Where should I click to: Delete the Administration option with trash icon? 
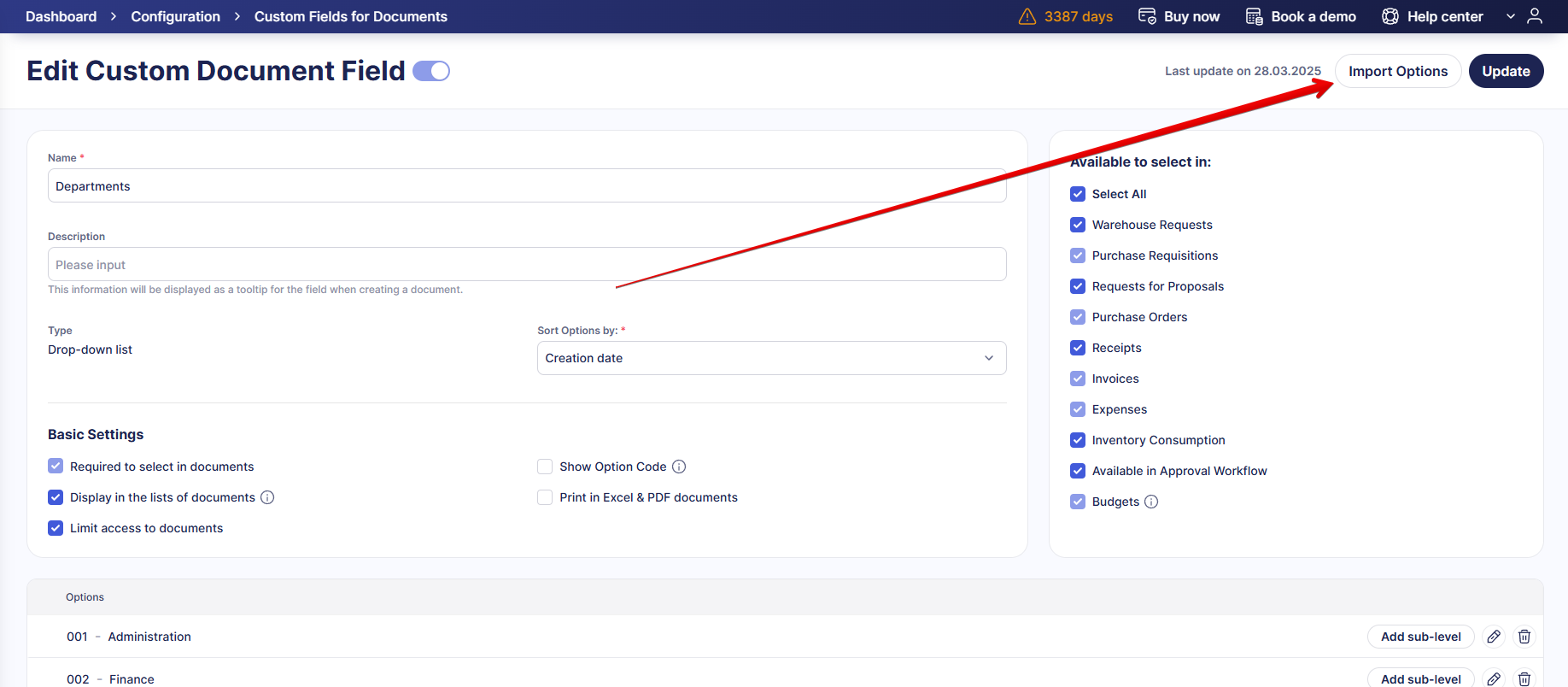tap(1524, 637)
